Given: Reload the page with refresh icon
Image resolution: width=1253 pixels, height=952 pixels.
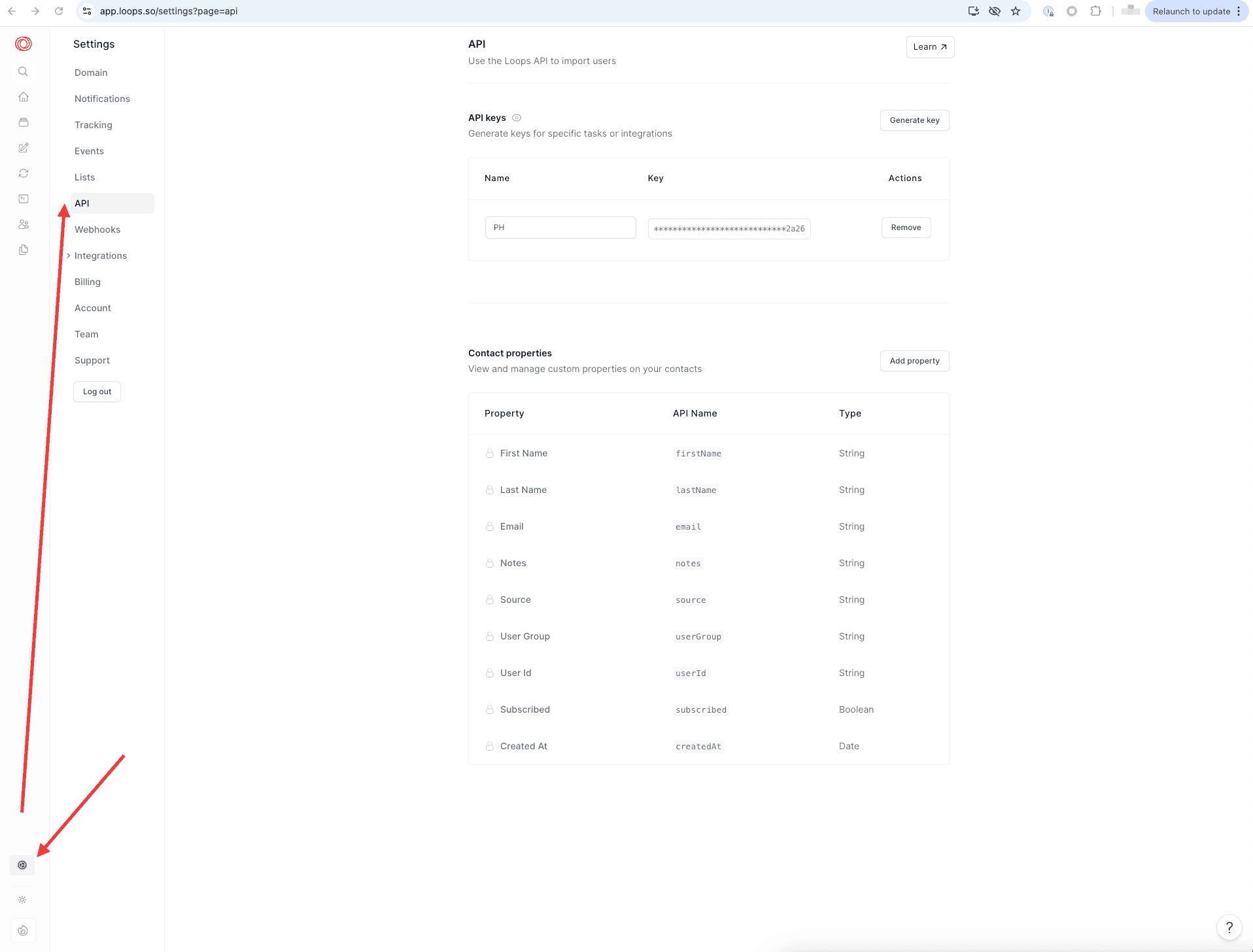Looking at the screenshot, I should pyautogui.click(x=59, y=11).
